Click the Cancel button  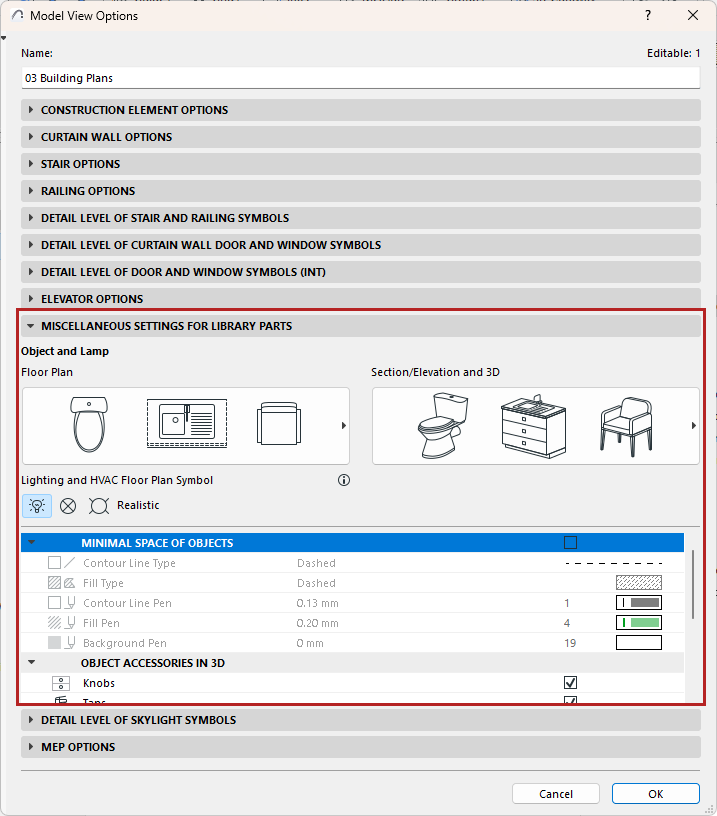(556, 794)
